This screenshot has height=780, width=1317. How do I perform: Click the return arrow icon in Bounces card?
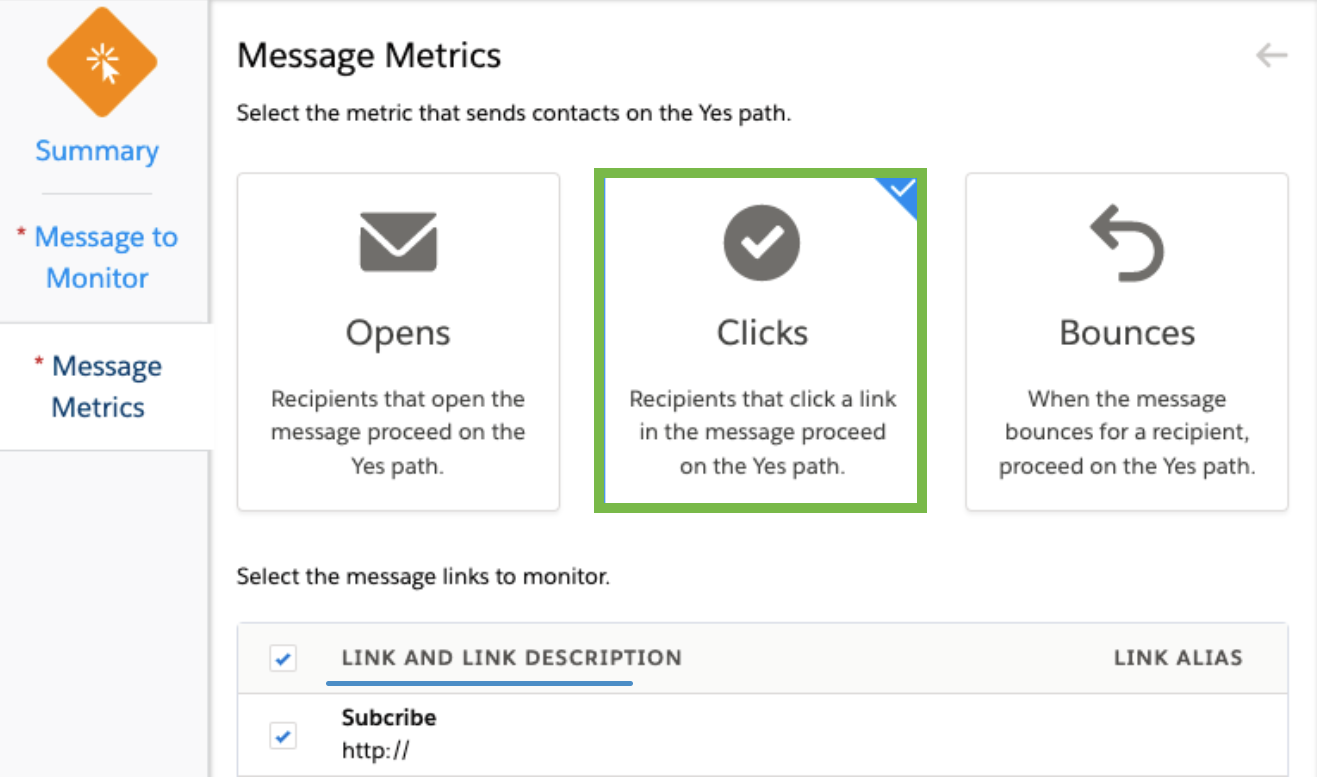point(1127,242)
